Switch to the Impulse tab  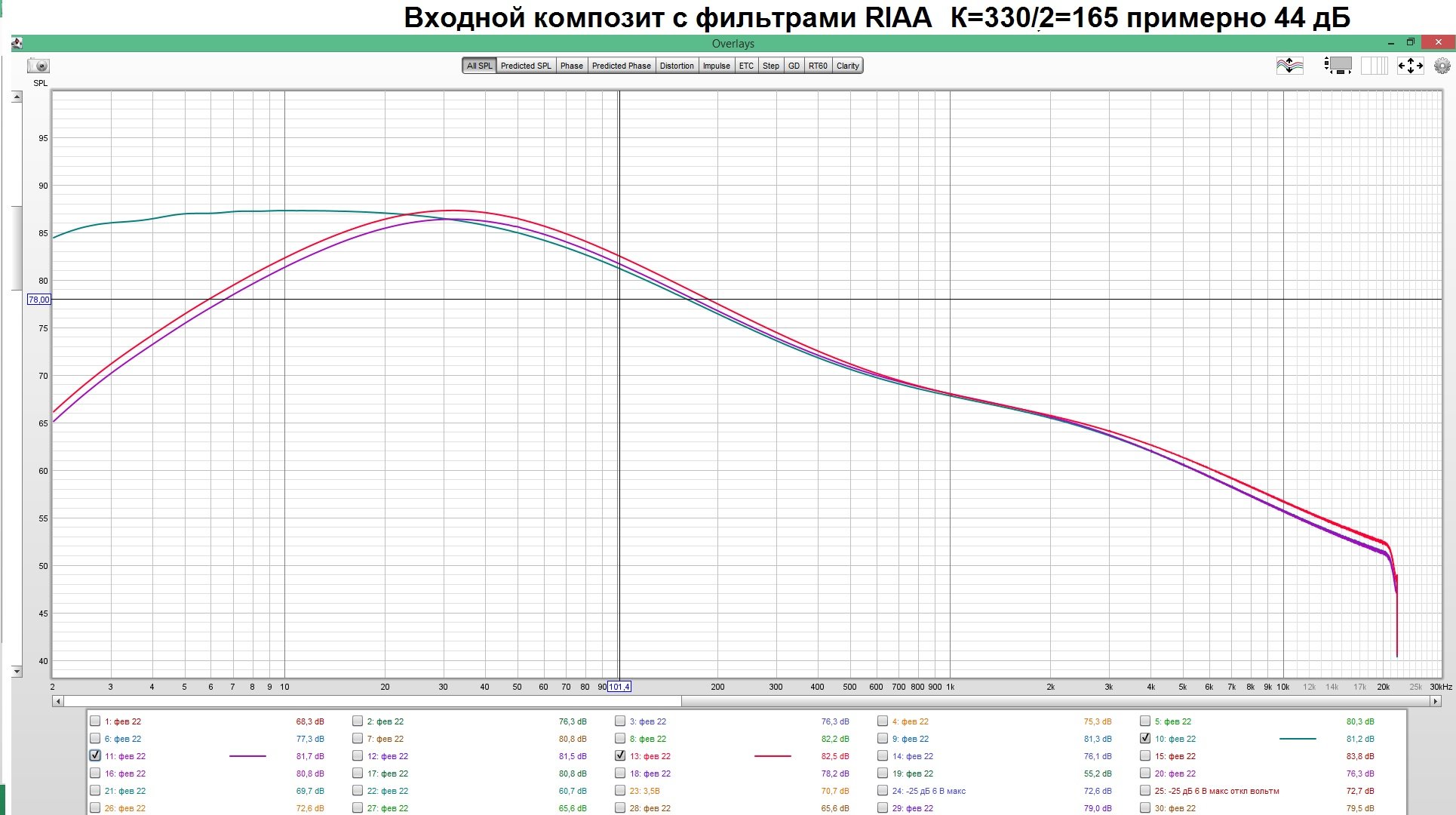point(716,66)
